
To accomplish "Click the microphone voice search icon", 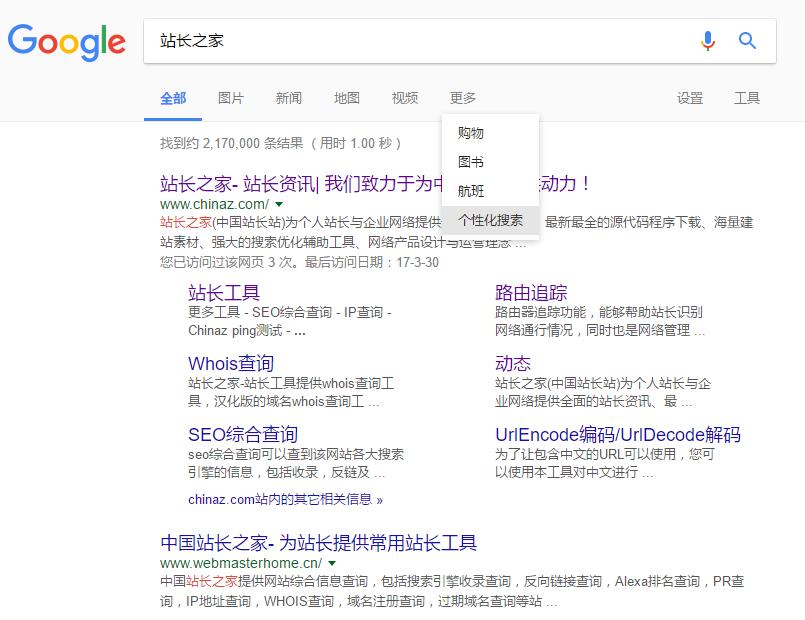I will pyautogui.click(x=708, y=41).
